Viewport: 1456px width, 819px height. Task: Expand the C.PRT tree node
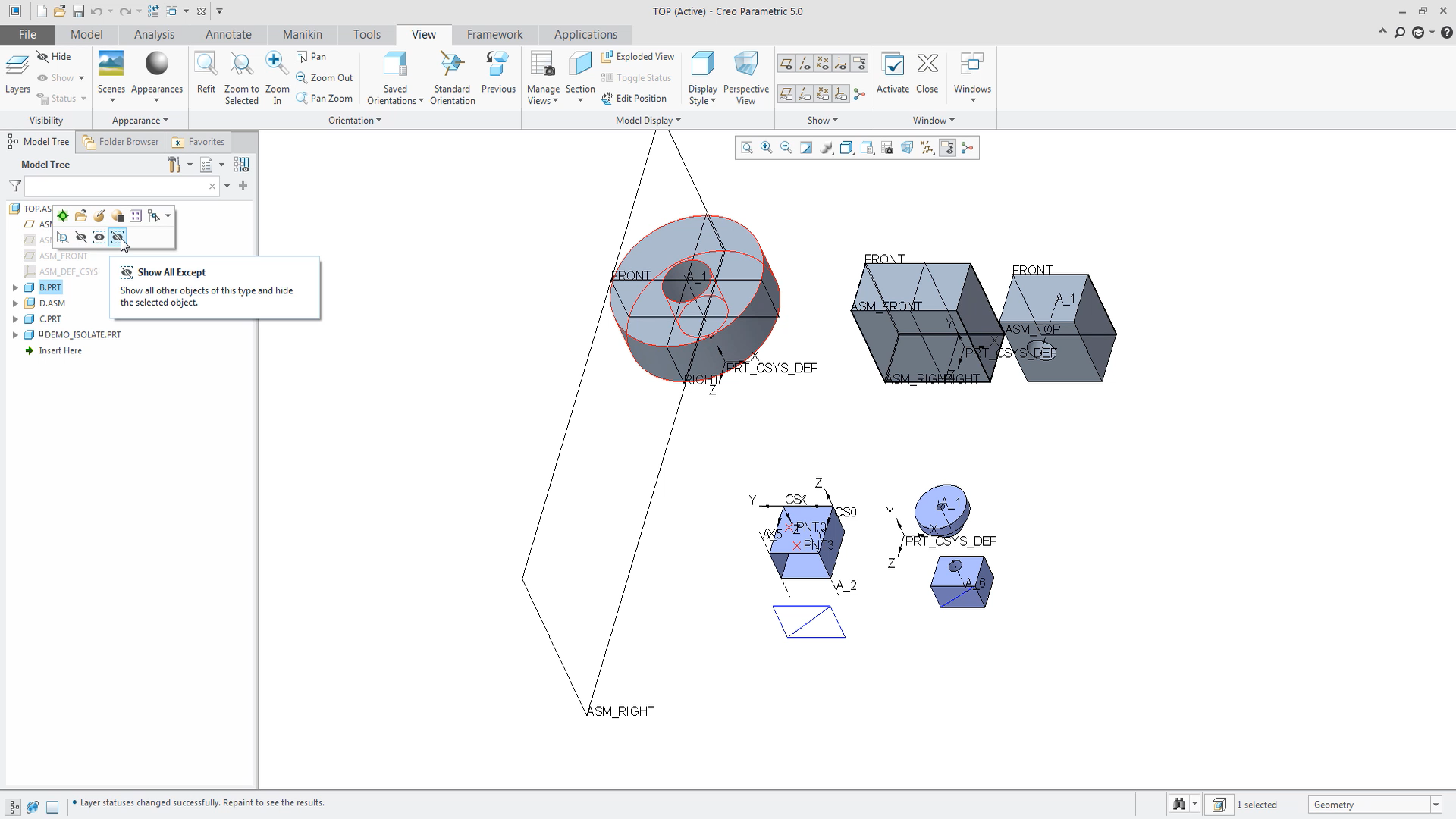click(x=15, y=319)
